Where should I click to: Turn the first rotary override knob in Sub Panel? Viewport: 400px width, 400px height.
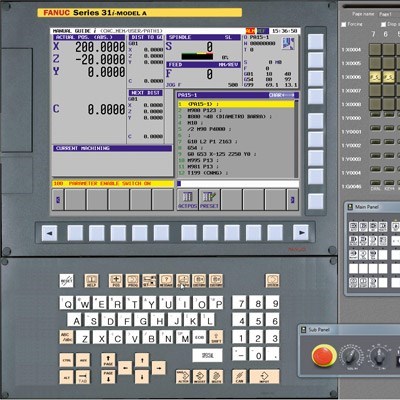(x=351, y=357)
